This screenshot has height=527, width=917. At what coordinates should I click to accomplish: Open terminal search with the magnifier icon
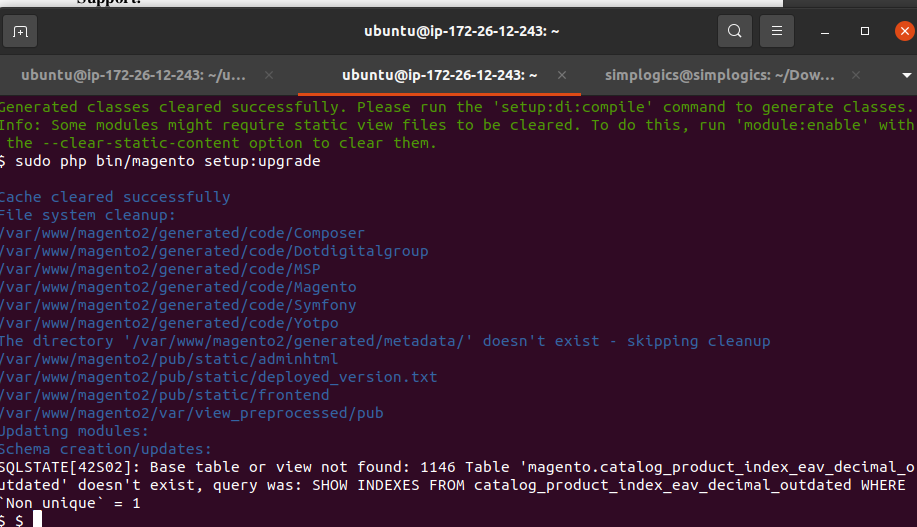tap(734, 32)
